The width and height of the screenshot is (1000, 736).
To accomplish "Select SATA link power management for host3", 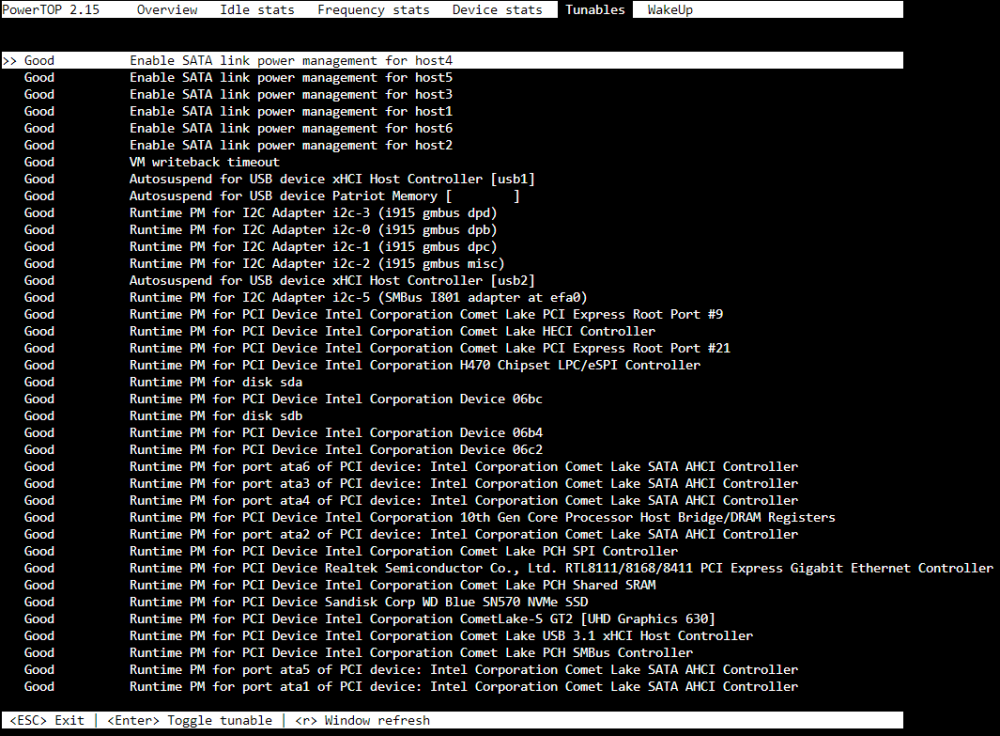I will [x=452, y=94].
